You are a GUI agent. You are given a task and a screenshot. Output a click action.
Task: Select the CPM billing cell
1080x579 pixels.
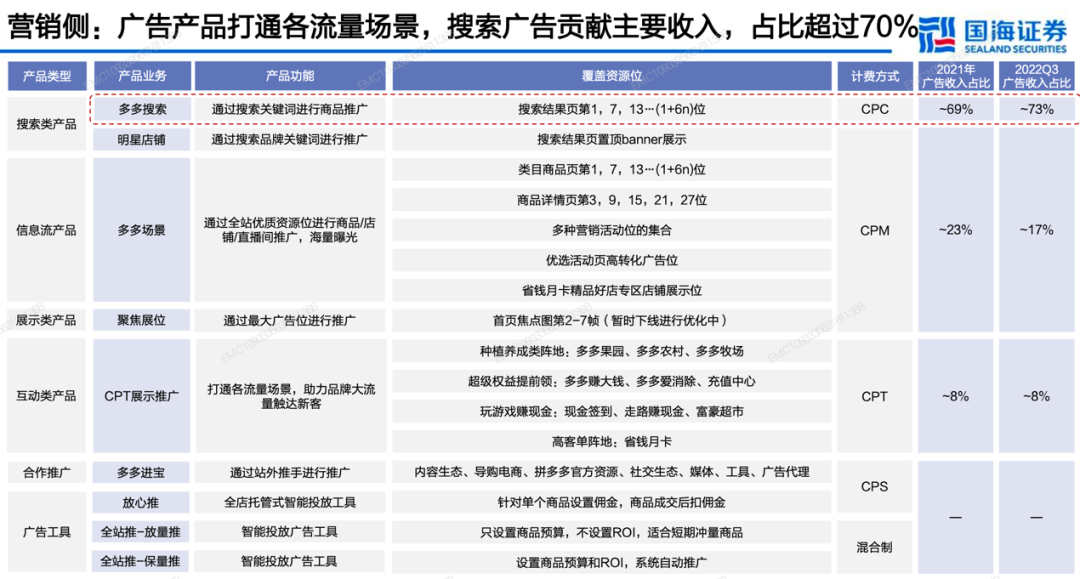pyautogui.click(x=875, y=230)
